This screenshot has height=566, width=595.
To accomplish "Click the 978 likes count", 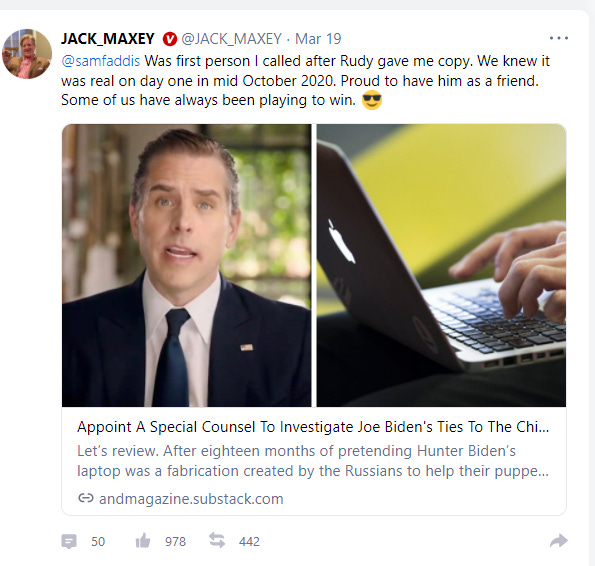I will pyautogui.click(x=175, y=541).
